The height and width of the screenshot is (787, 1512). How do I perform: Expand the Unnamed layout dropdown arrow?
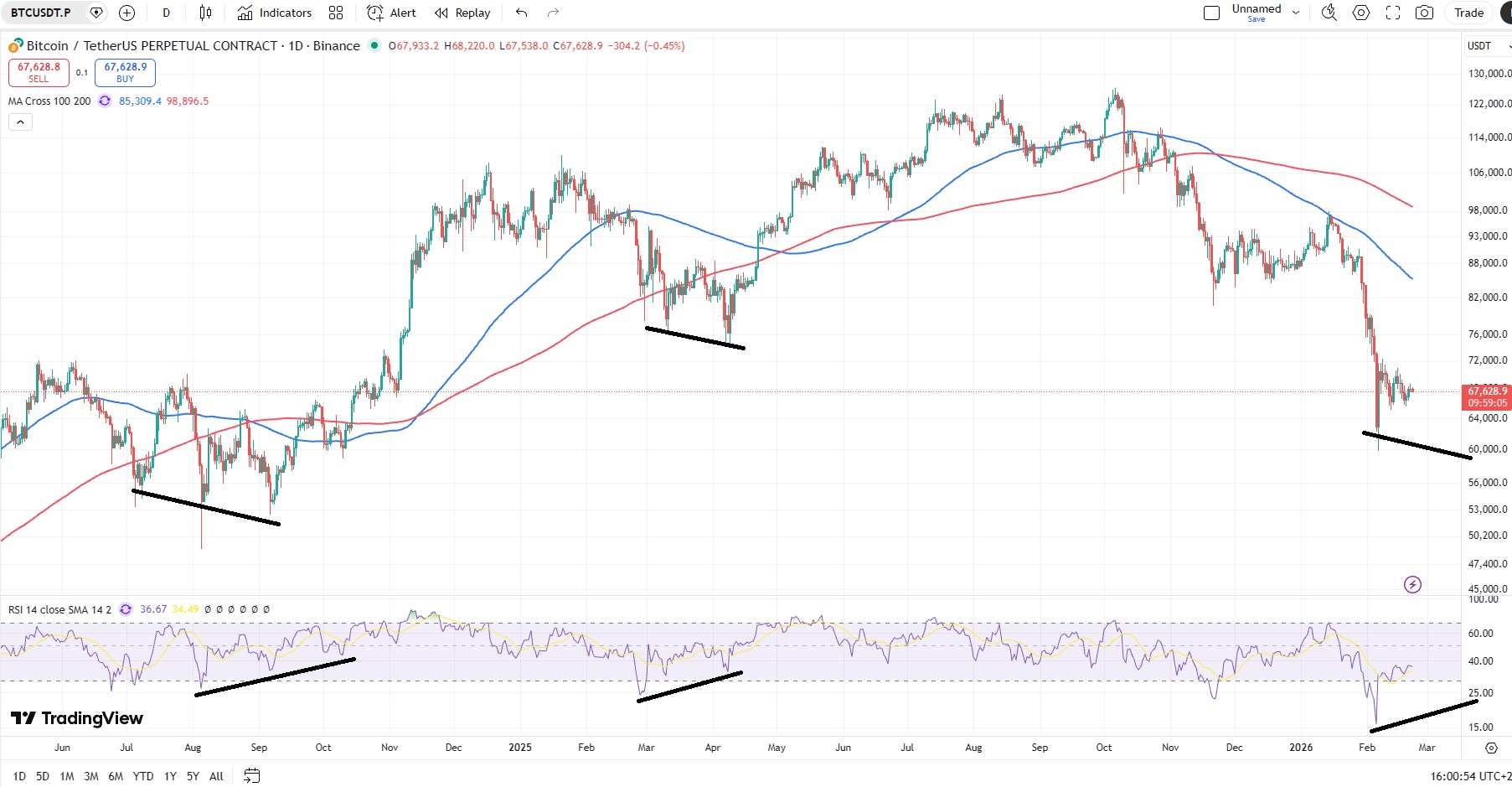tap(1296, 13)
